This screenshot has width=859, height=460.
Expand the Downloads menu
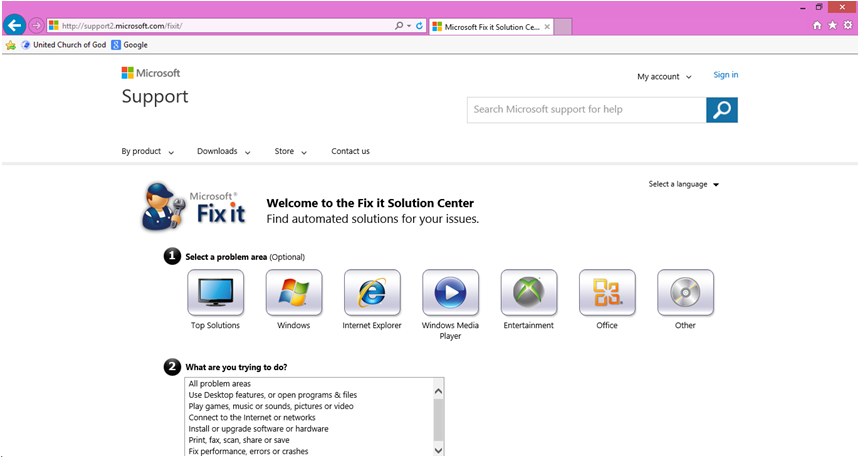(x=224, y=151)
